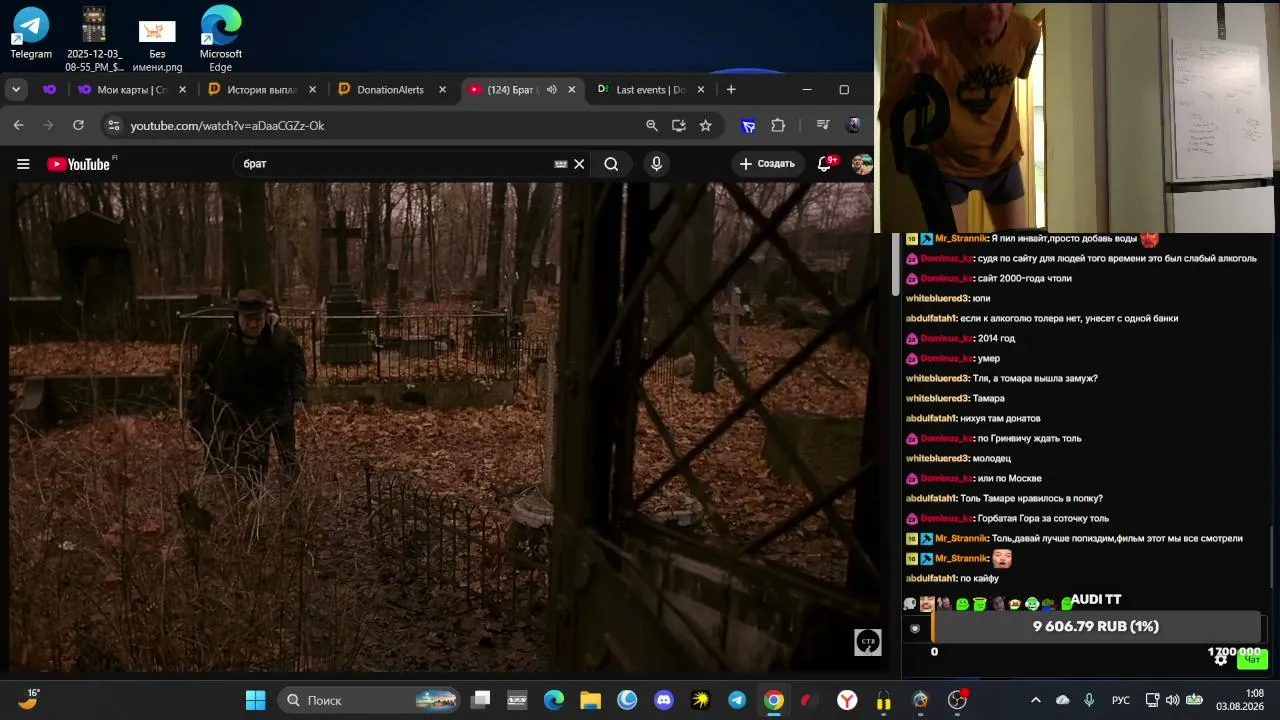Open chat settings gear icon
This screenshot has height=720, width=1280.
point(1221,659)
